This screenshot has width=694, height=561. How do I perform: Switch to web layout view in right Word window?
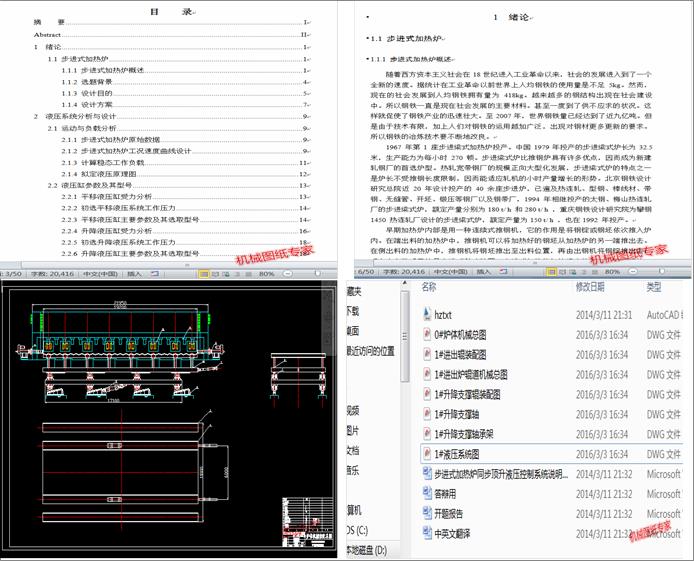(573, 272)
